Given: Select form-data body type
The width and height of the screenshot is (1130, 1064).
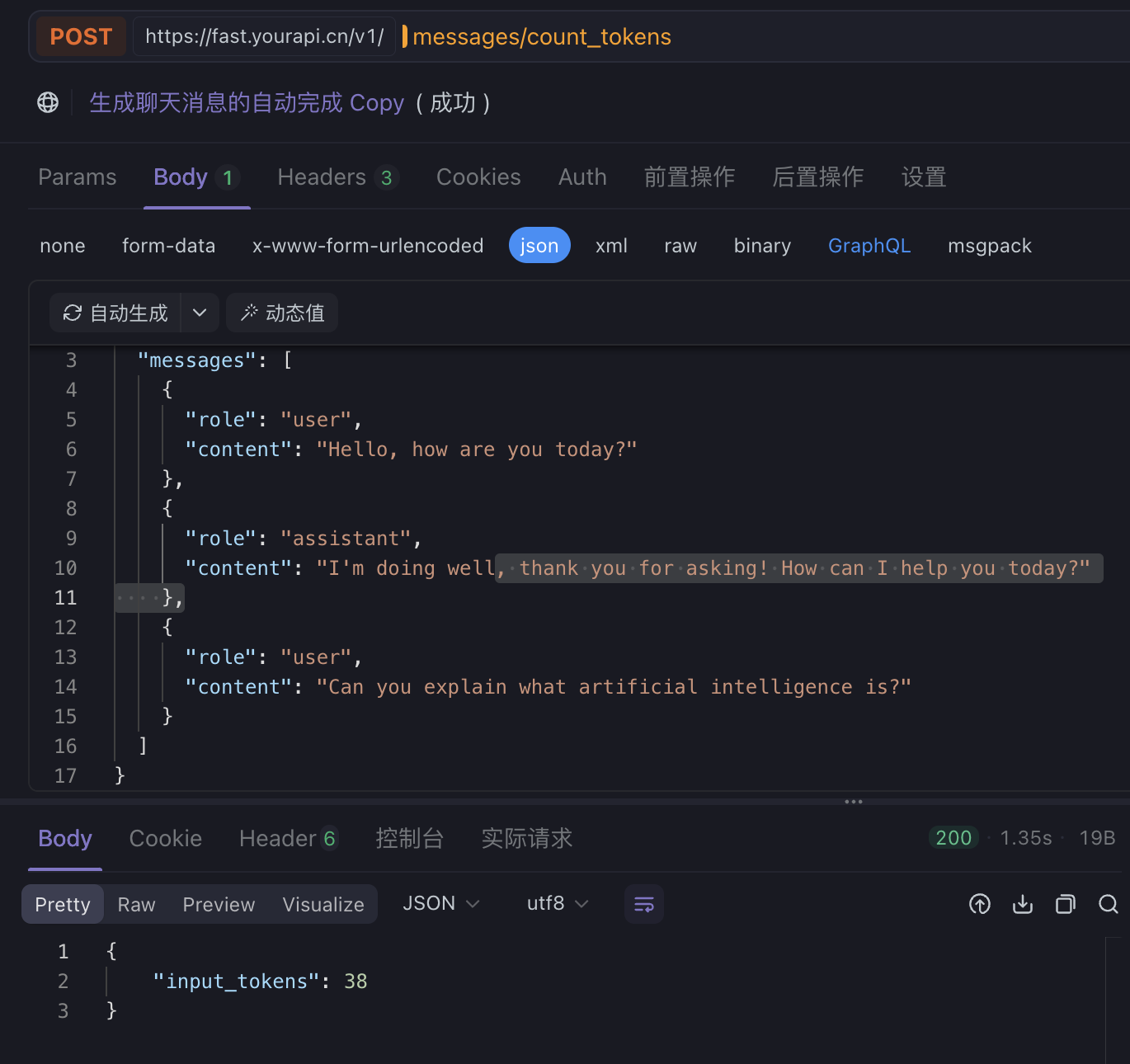Looking at the screenshot, I should pos(168,246).
